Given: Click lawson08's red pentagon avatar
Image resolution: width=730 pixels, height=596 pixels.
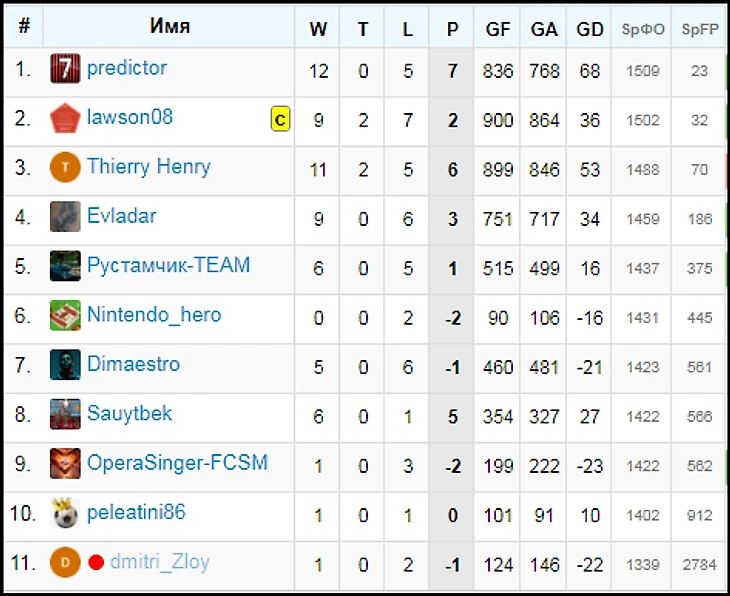Looking at the screenshot, I should pyautogui.click(x=65, y=119).
